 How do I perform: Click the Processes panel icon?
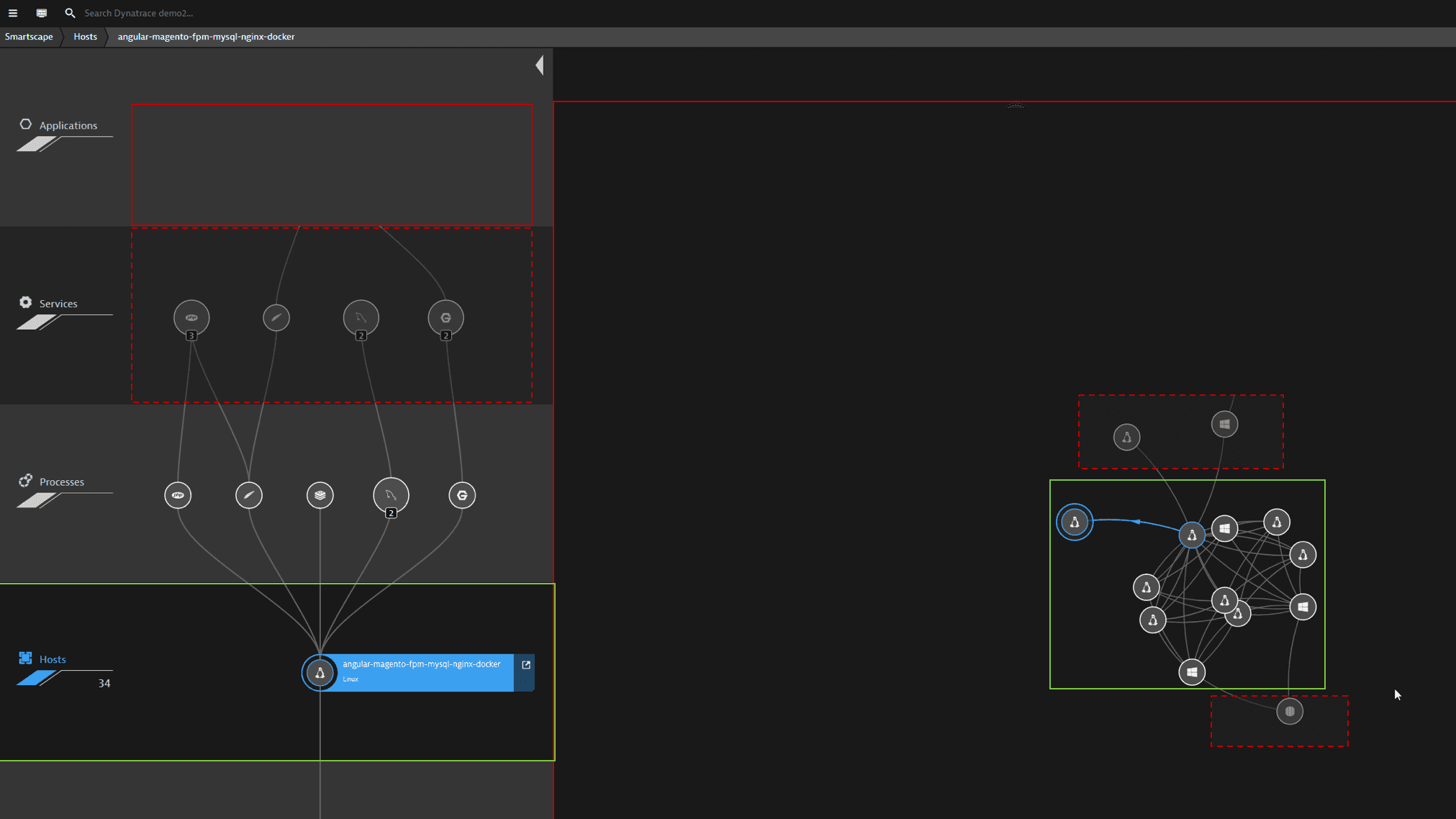(x=26, y=480)
